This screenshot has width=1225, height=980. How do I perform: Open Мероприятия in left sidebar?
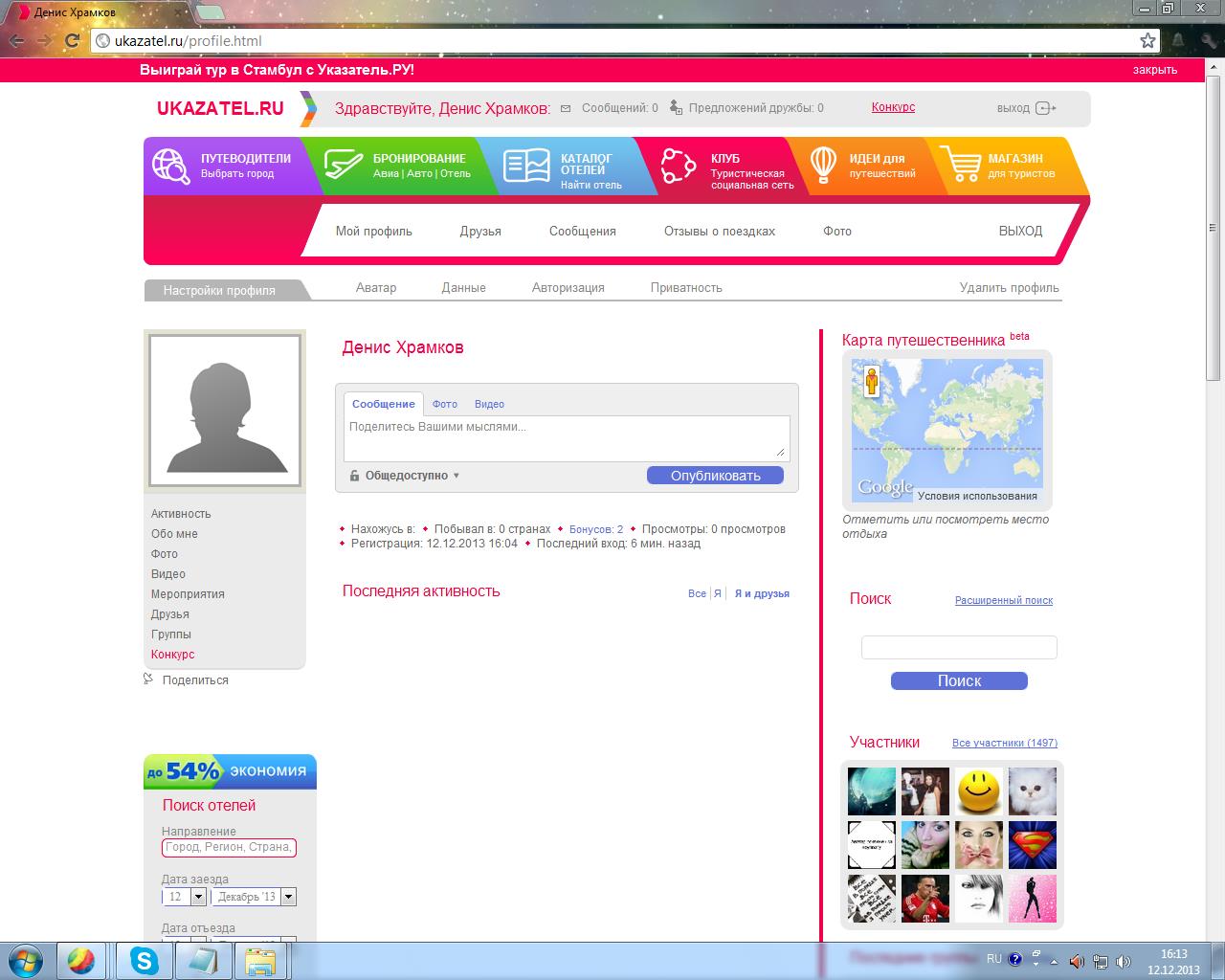click(188, 594)
